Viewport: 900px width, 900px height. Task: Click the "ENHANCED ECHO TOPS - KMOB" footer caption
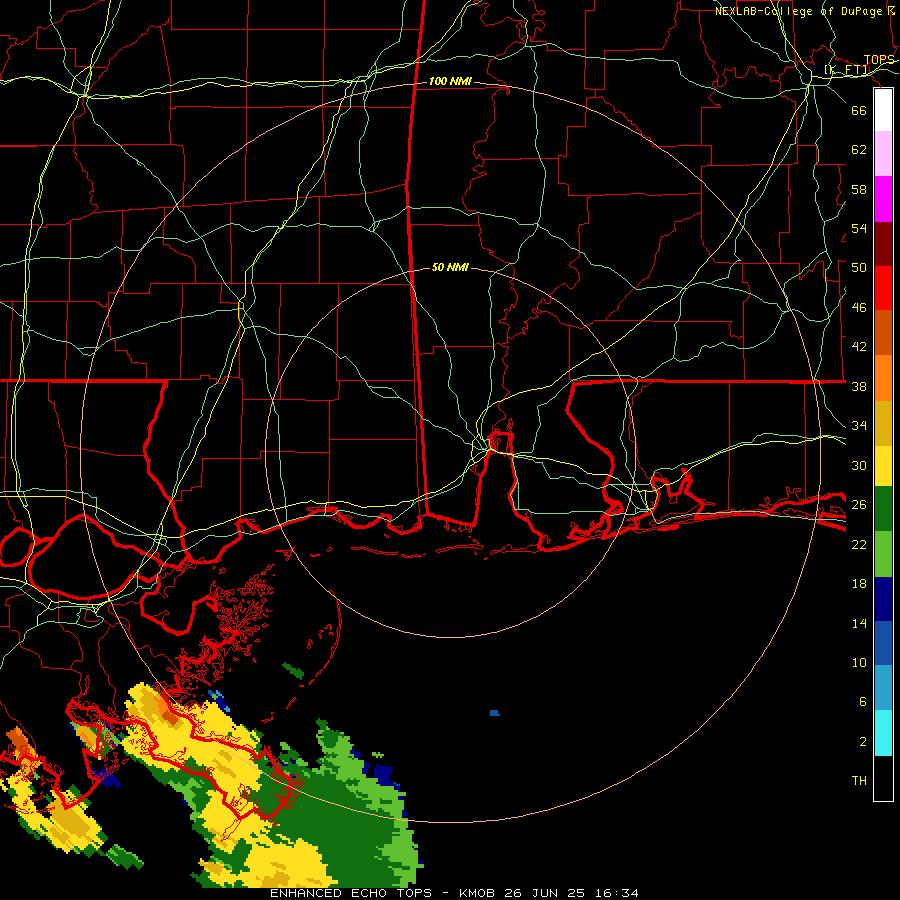pyautogui.click(x=383, y=893)
